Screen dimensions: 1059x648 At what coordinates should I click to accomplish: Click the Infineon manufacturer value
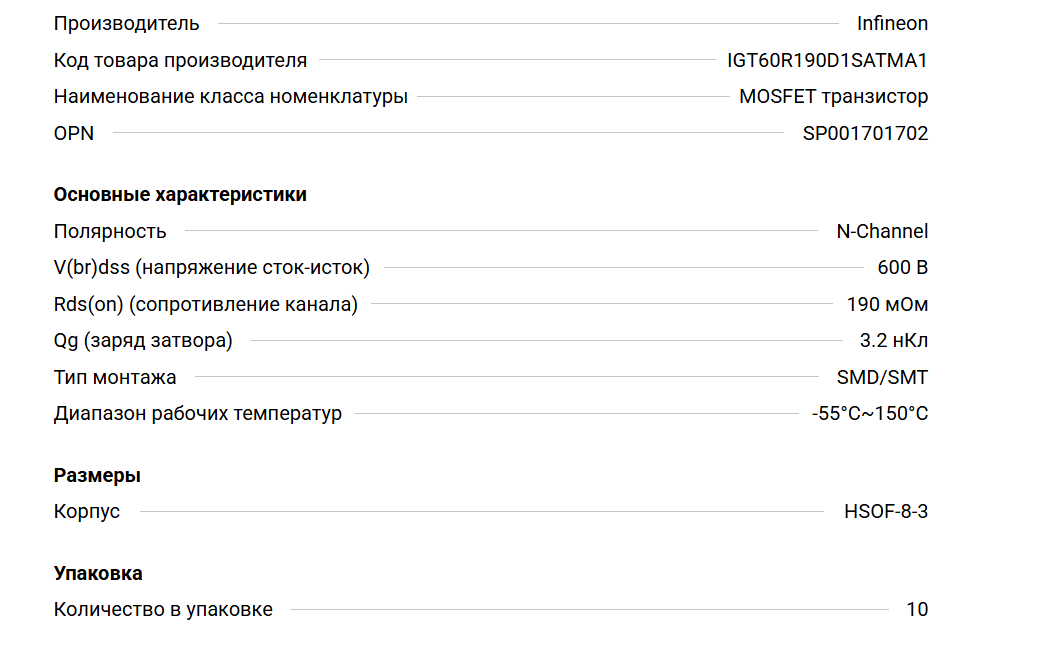tap(892, 24)
